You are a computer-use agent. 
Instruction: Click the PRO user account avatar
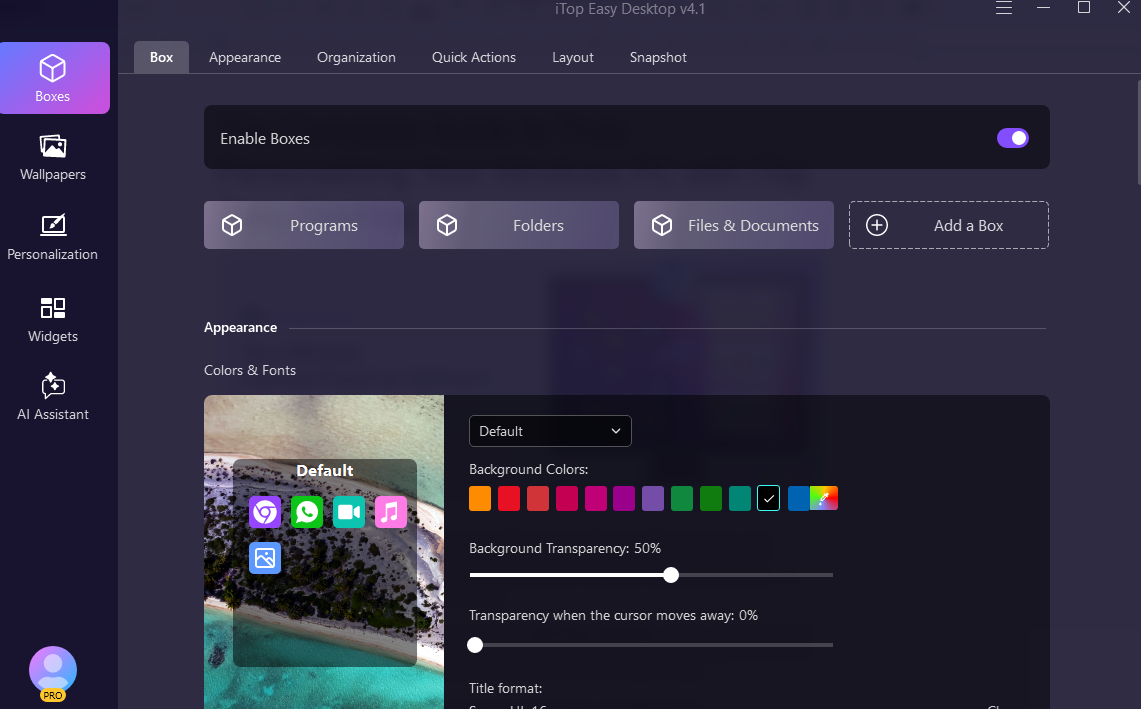coord(53,671)
